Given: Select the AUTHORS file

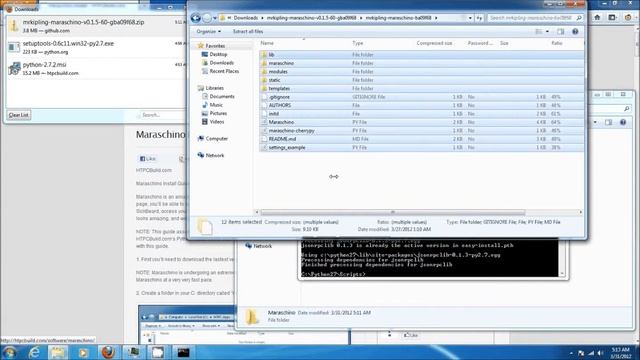Looking at the screenshot, I should coord(421,105).
